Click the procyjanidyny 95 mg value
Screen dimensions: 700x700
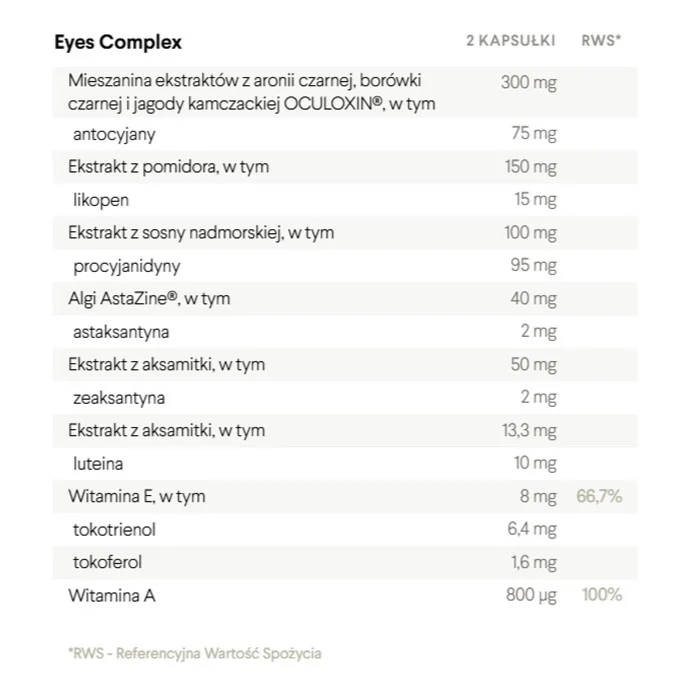(533, 266)
